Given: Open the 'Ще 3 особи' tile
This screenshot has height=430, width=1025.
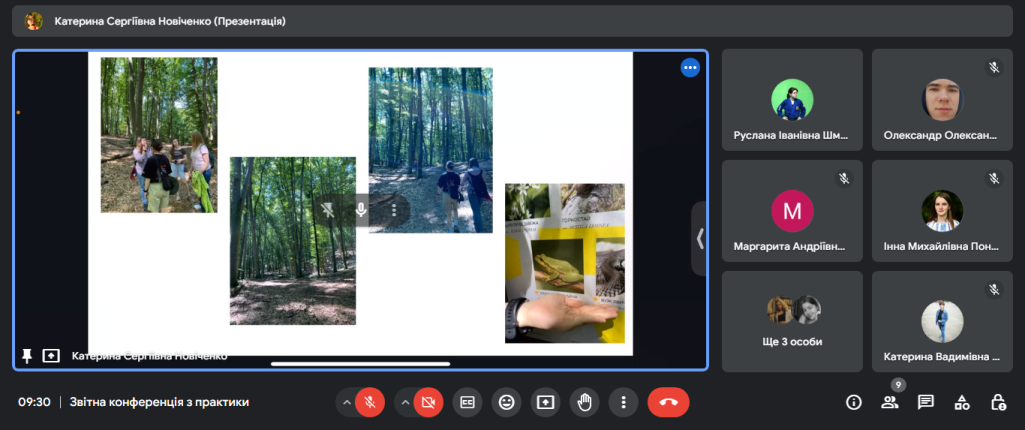Looking at the screenshot, I should (x=792, y=322).
